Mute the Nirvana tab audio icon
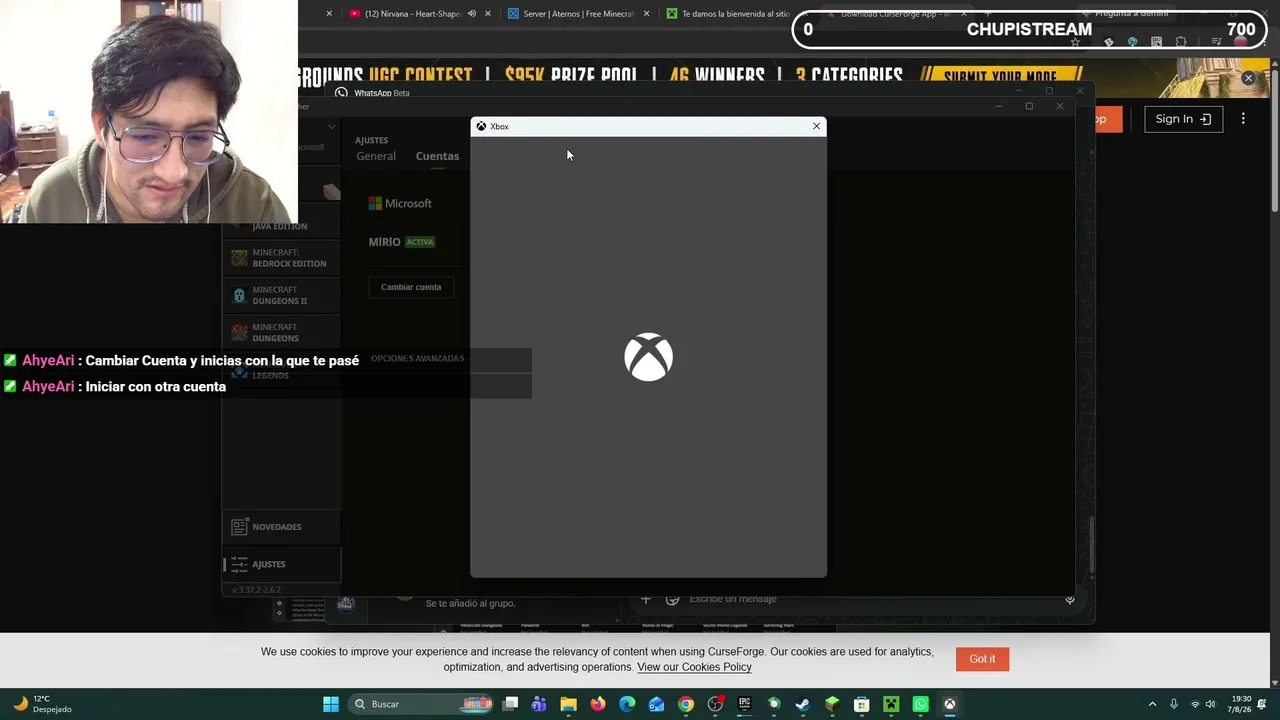The image size is (1280, 720). (473, 14)
